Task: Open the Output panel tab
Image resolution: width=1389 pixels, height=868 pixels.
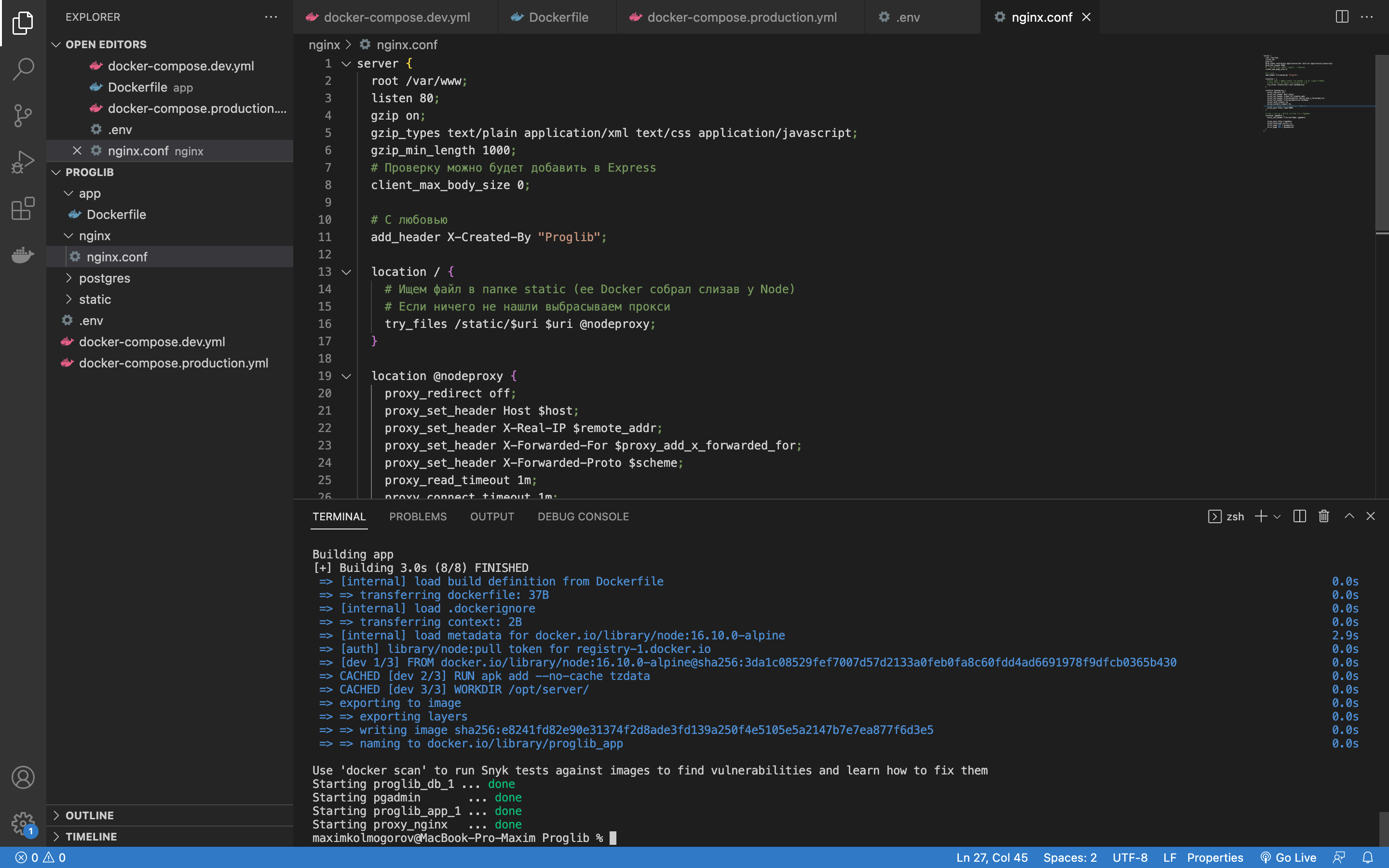Action: (x=492, y=516)
